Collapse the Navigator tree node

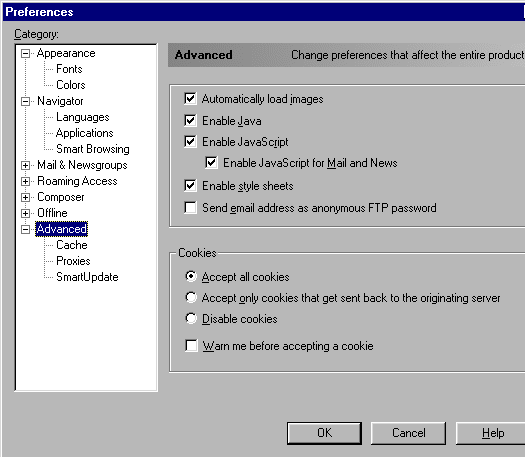25,101
